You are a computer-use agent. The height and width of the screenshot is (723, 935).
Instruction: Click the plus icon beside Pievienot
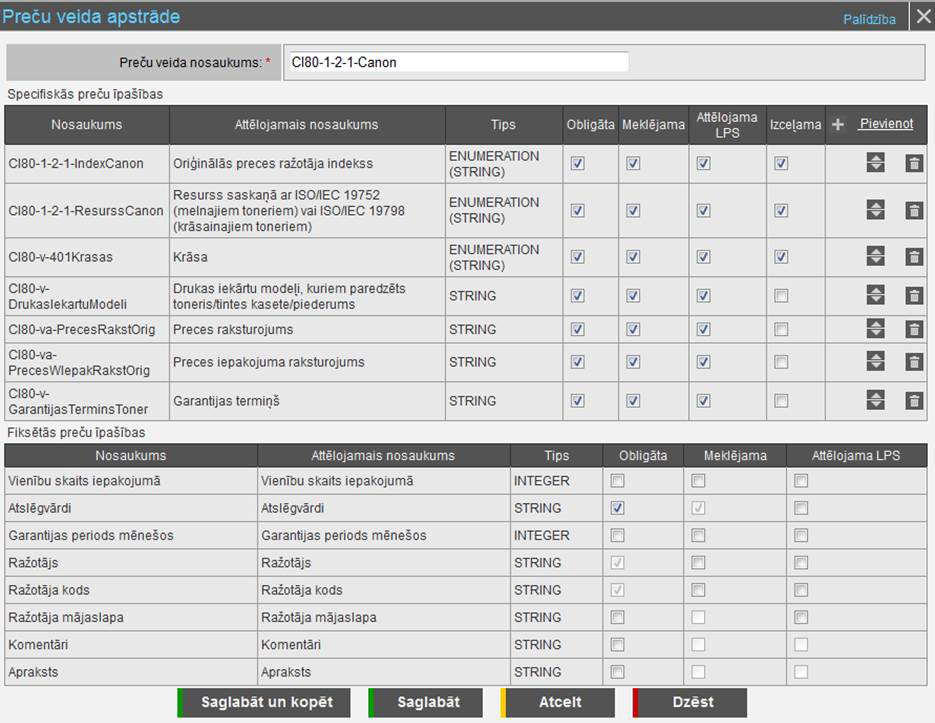[x=838, y=125]
